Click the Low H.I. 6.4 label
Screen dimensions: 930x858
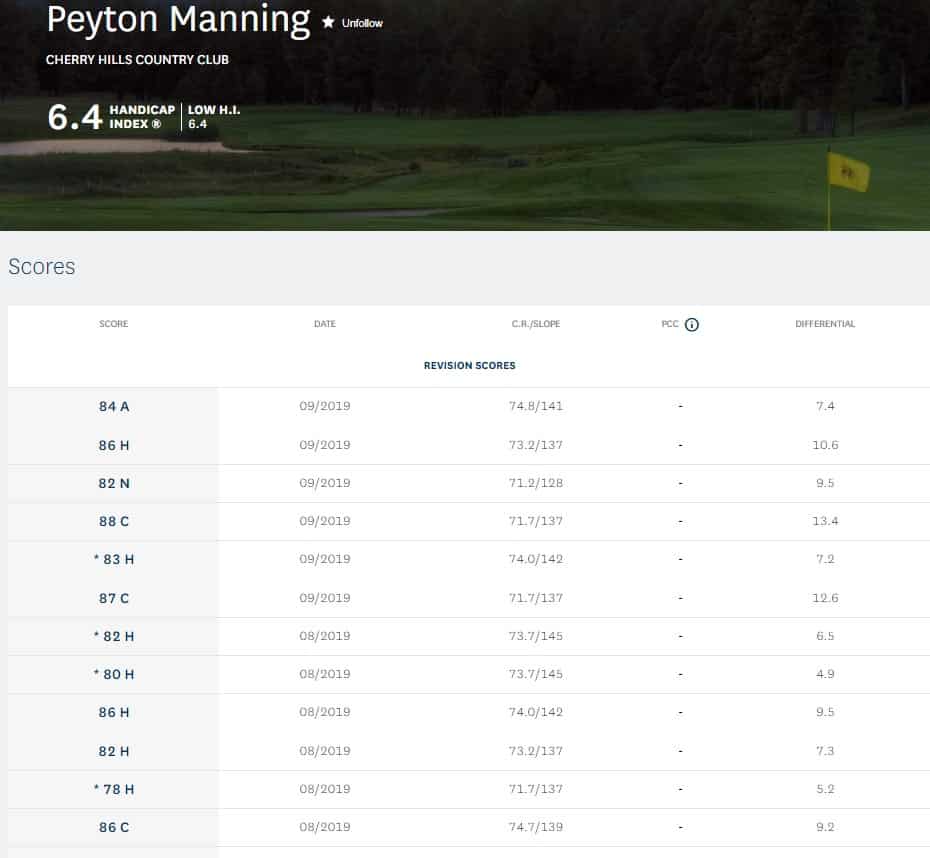point(214,117)
